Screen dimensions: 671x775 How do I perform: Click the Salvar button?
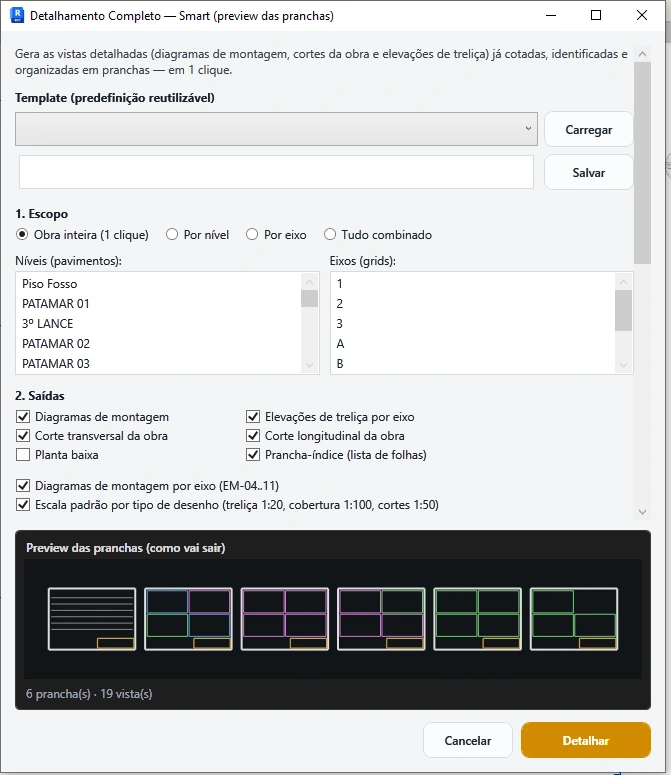click(x=588, y=172)
